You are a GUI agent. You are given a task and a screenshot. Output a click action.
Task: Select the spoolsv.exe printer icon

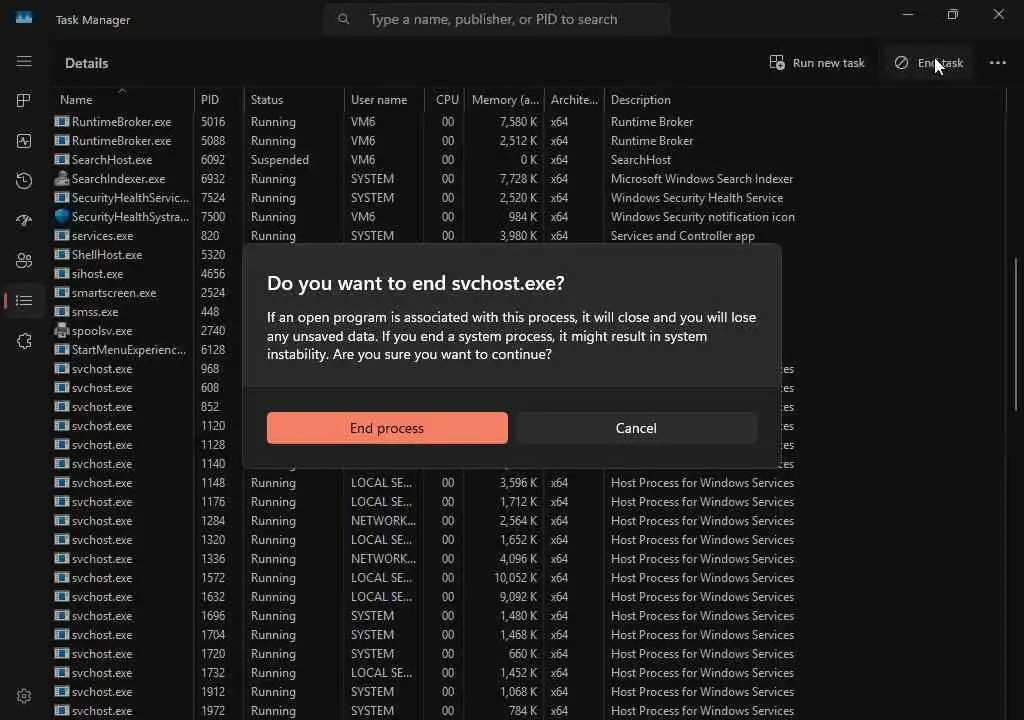coord(62,331)
